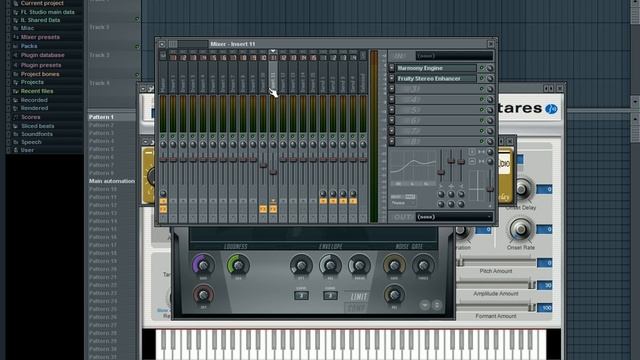Click the Packs folder icon
Image resolution: width=640 pixels, height=360 pixels.
pos(16,46)
